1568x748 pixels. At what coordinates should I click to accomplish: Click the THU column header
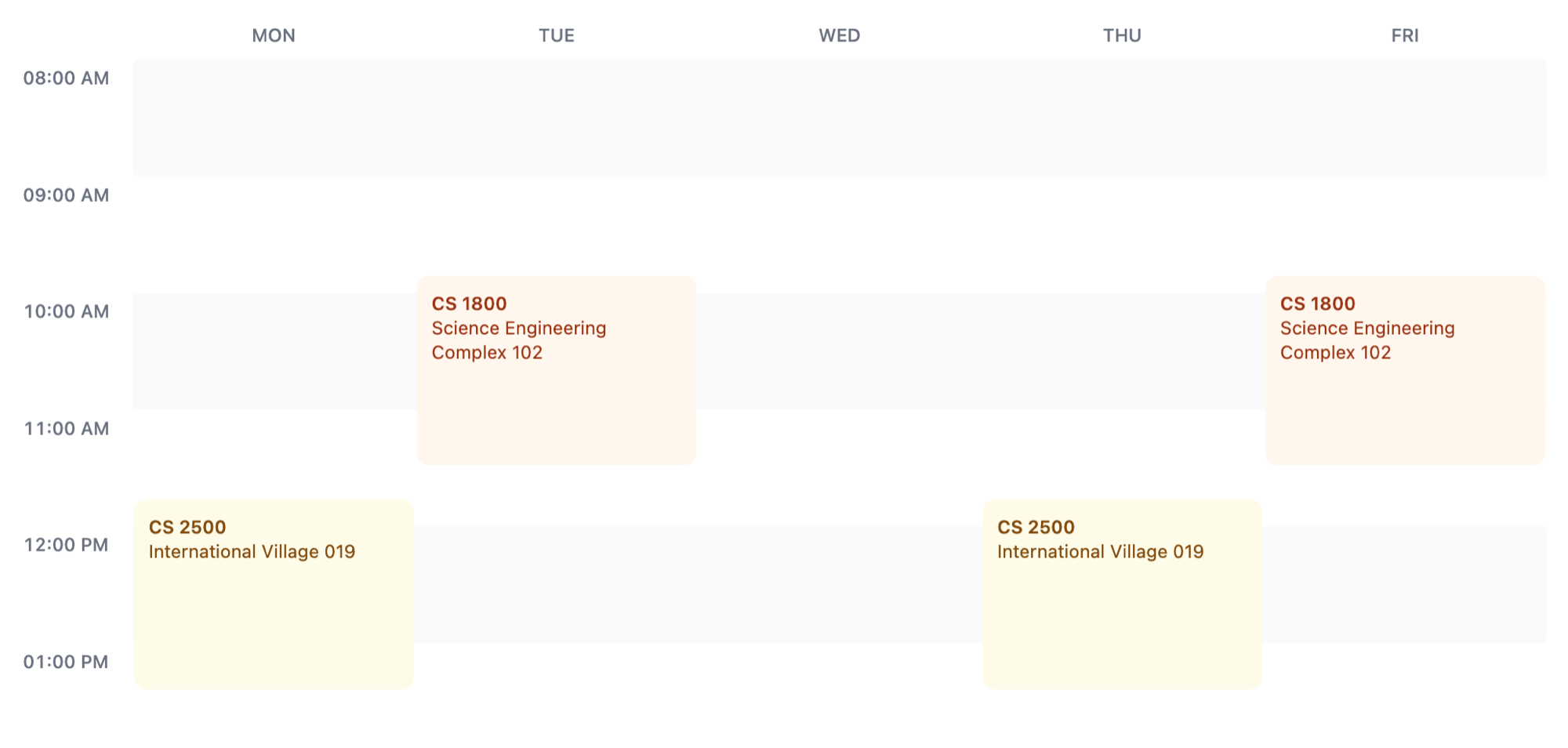coord(1122,35)
